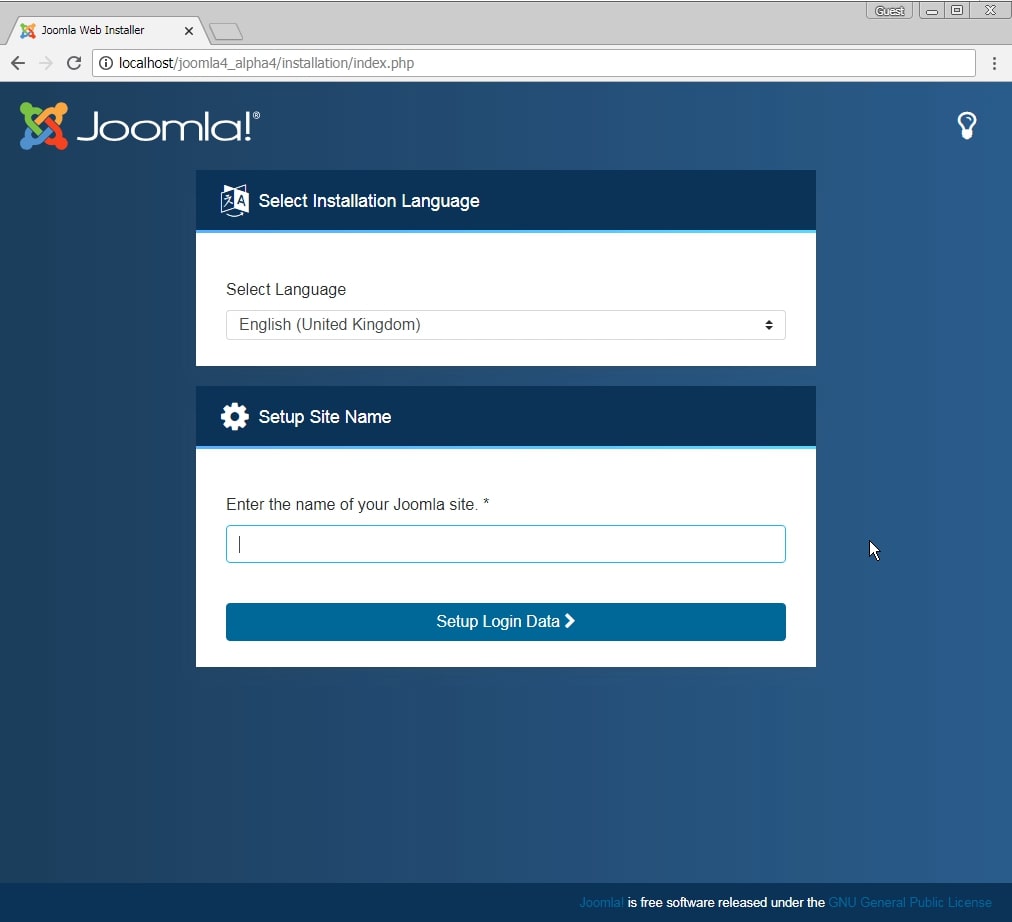Image resolution: width=1012 pixels, height=922 pixels.
Task: Click the Joomla! logo
Action: click(x=139, y=126)
